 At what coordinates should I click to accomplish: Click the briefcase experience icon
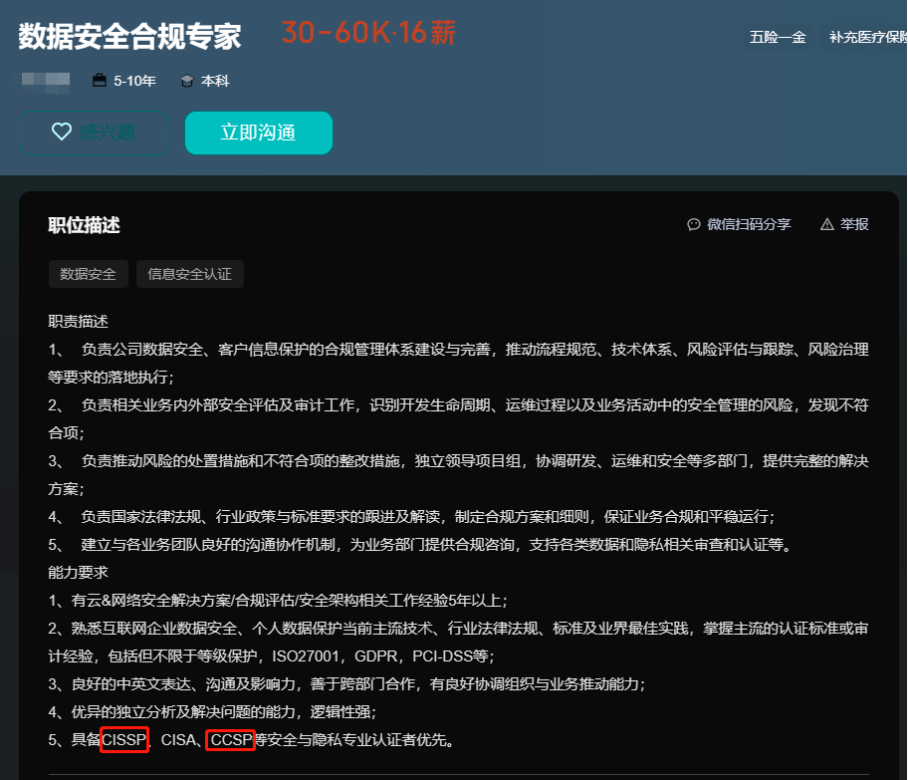[100, 80]
